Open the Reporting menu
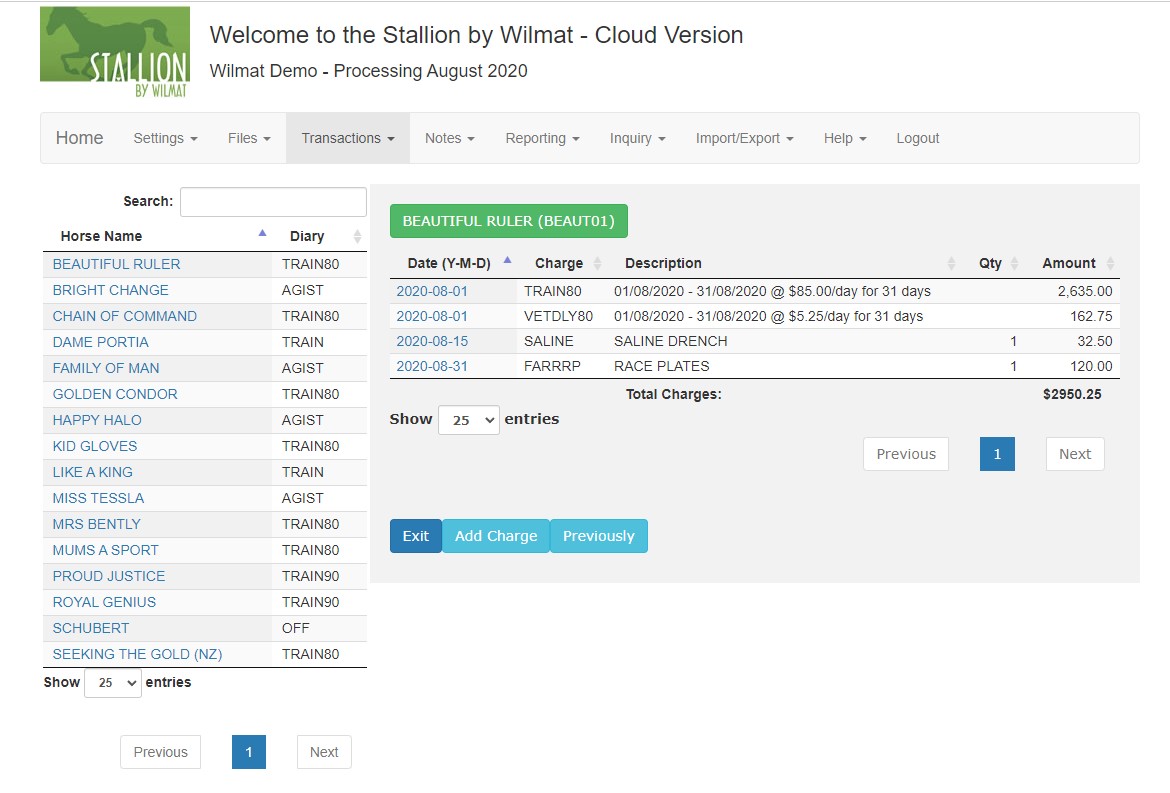1170x793 pixels. click(x=542, y=138)
